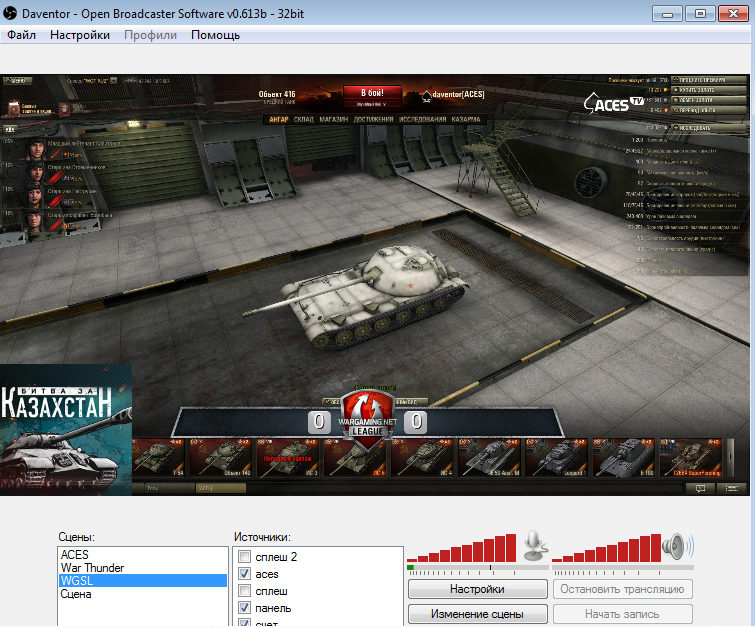This screenshot has height=628, width=755.
Task: Click the daventor[ACES] player name
Action: pyautogui.click(x=458, y=94)
